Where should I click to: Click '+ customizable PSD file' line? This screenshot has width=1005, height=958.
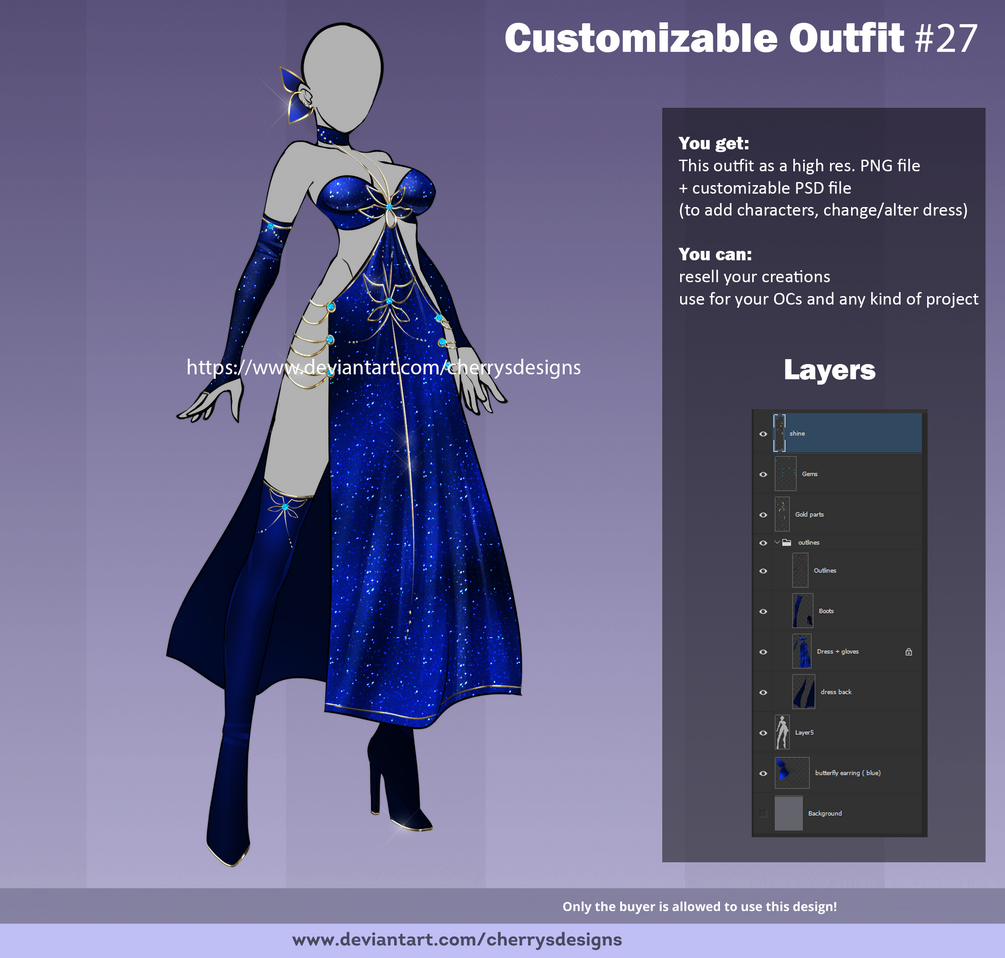pyautogui.click(x=765, y=188)
